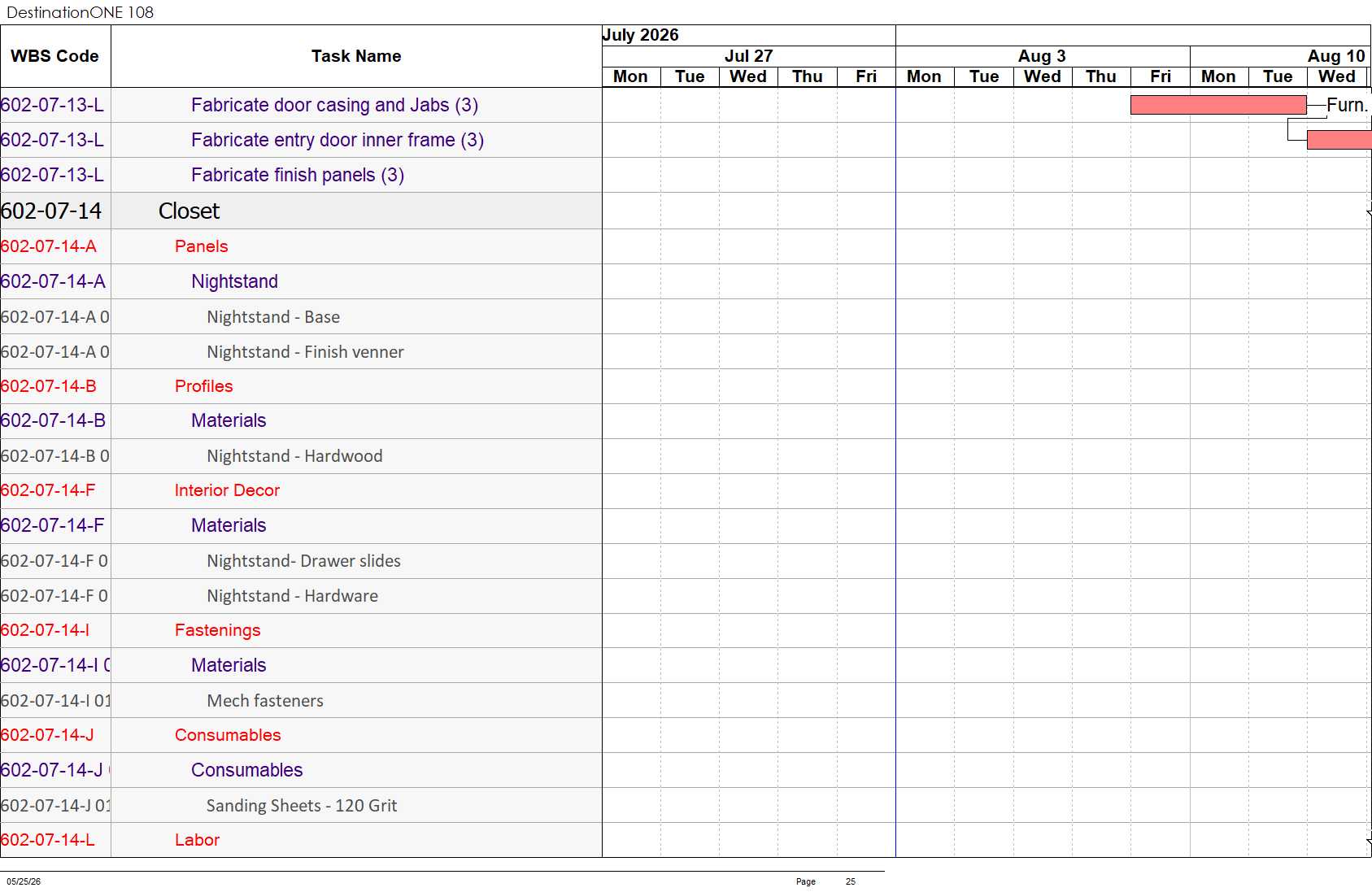Click the Fabricate door casing and Jabs task
The image size is (1372, 892).
click(x=334, y=105)
